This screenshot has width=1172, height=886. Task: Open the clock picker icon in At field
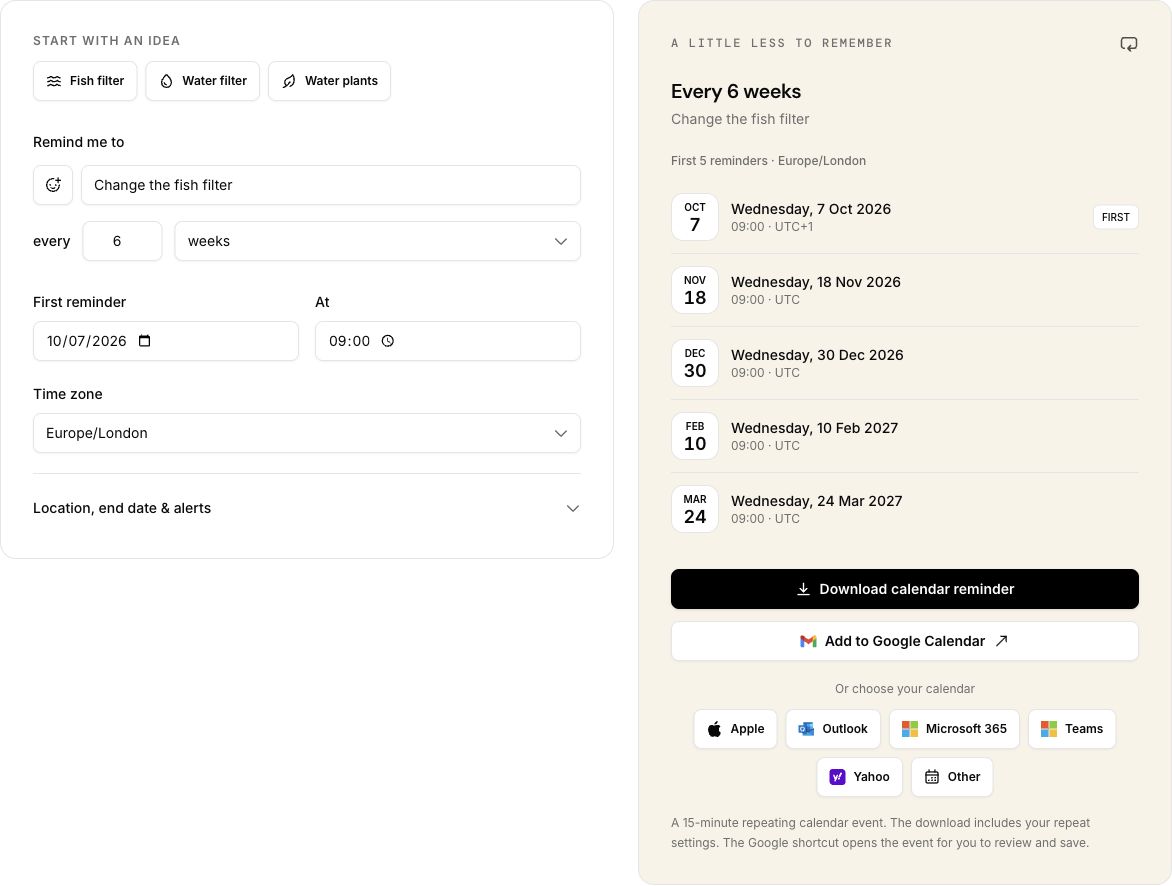[388, 341]
